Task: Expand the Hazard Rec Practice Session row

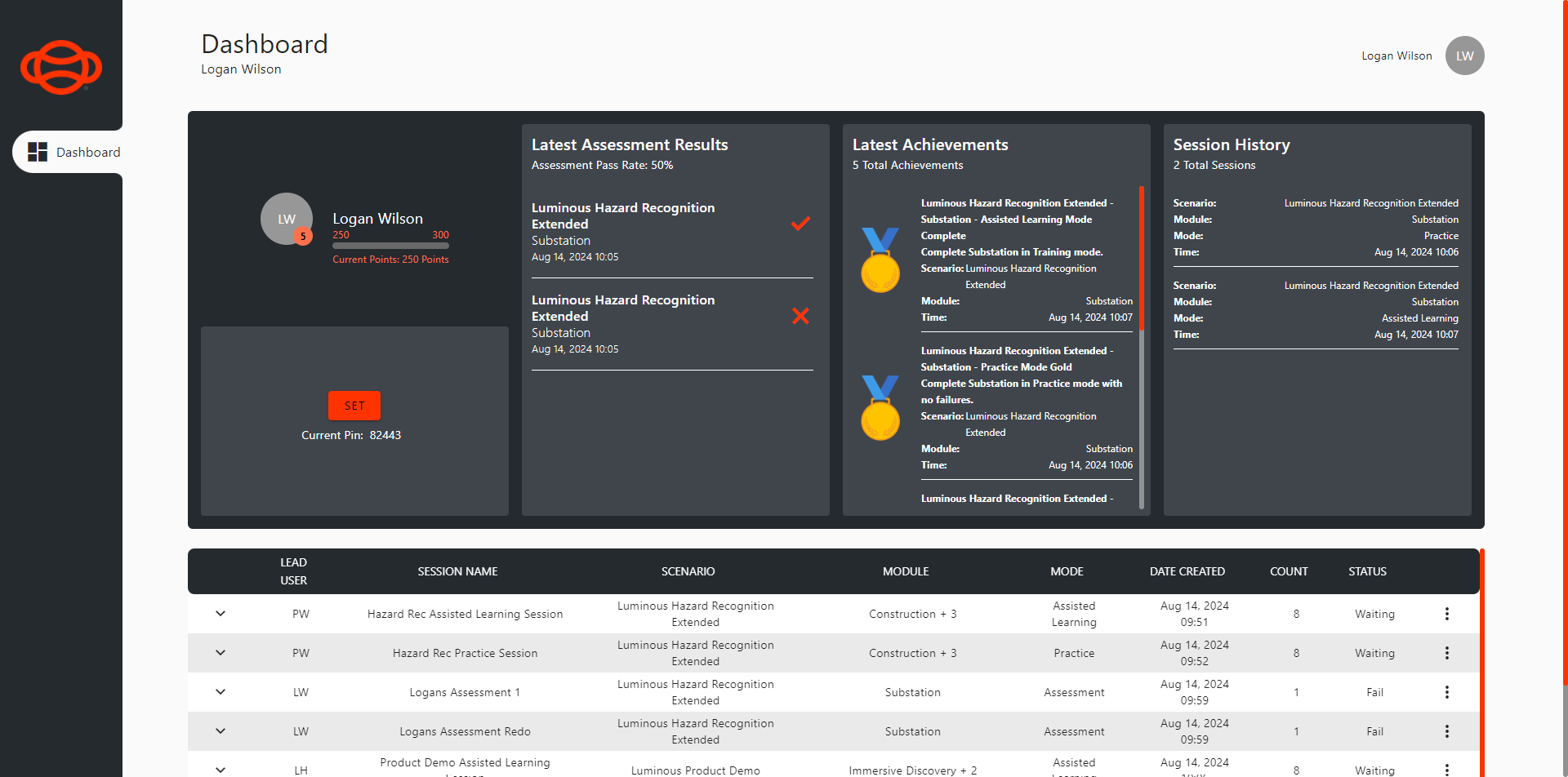Action: [x=220, y=652]
